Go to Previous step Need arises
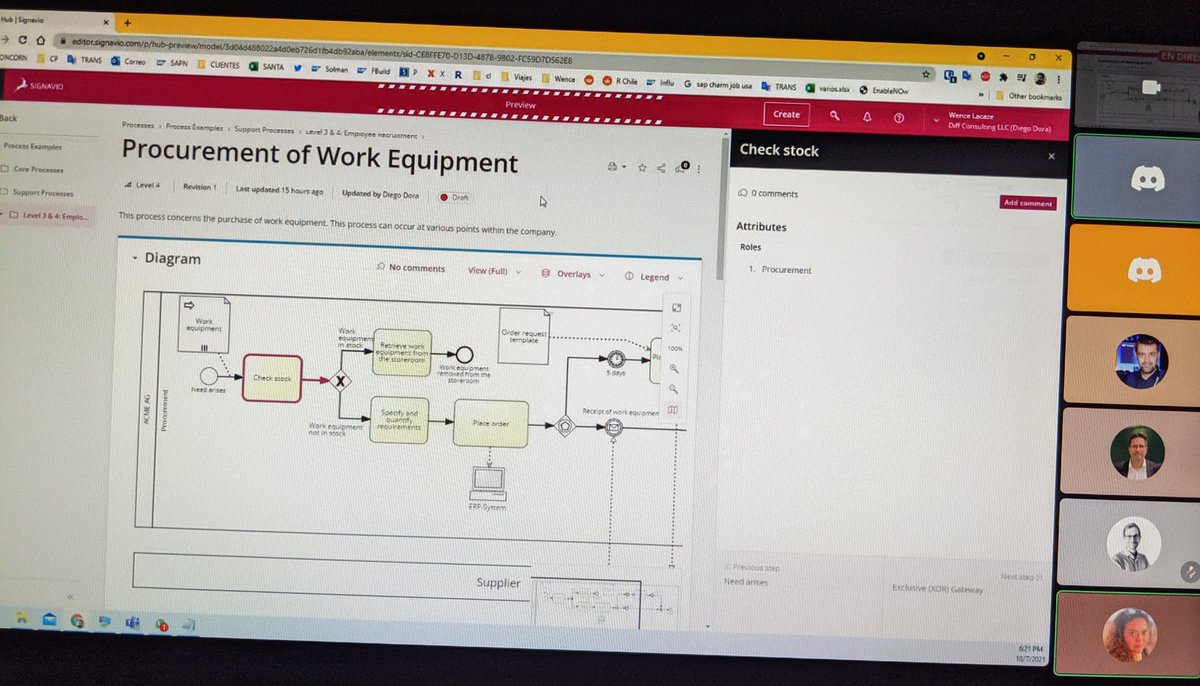This screenshot has height=686, width=1200. (753, 575)
